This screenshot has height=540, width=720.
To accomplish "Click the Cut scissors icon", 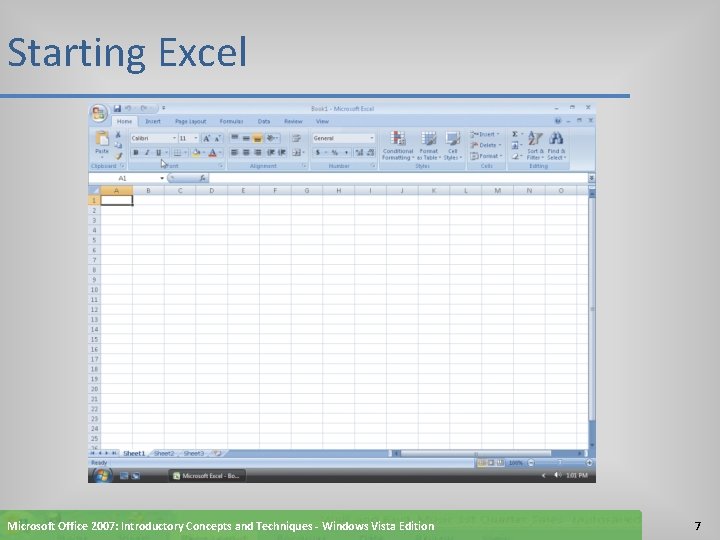I will tap(118, 135).
